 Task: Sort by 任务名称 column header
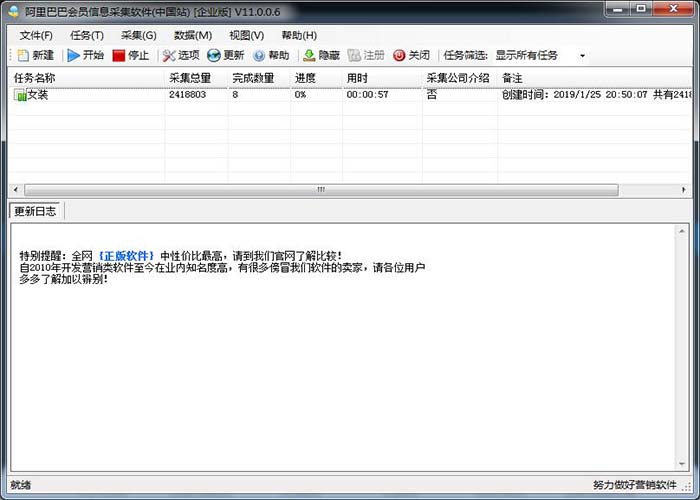[87, 78]
